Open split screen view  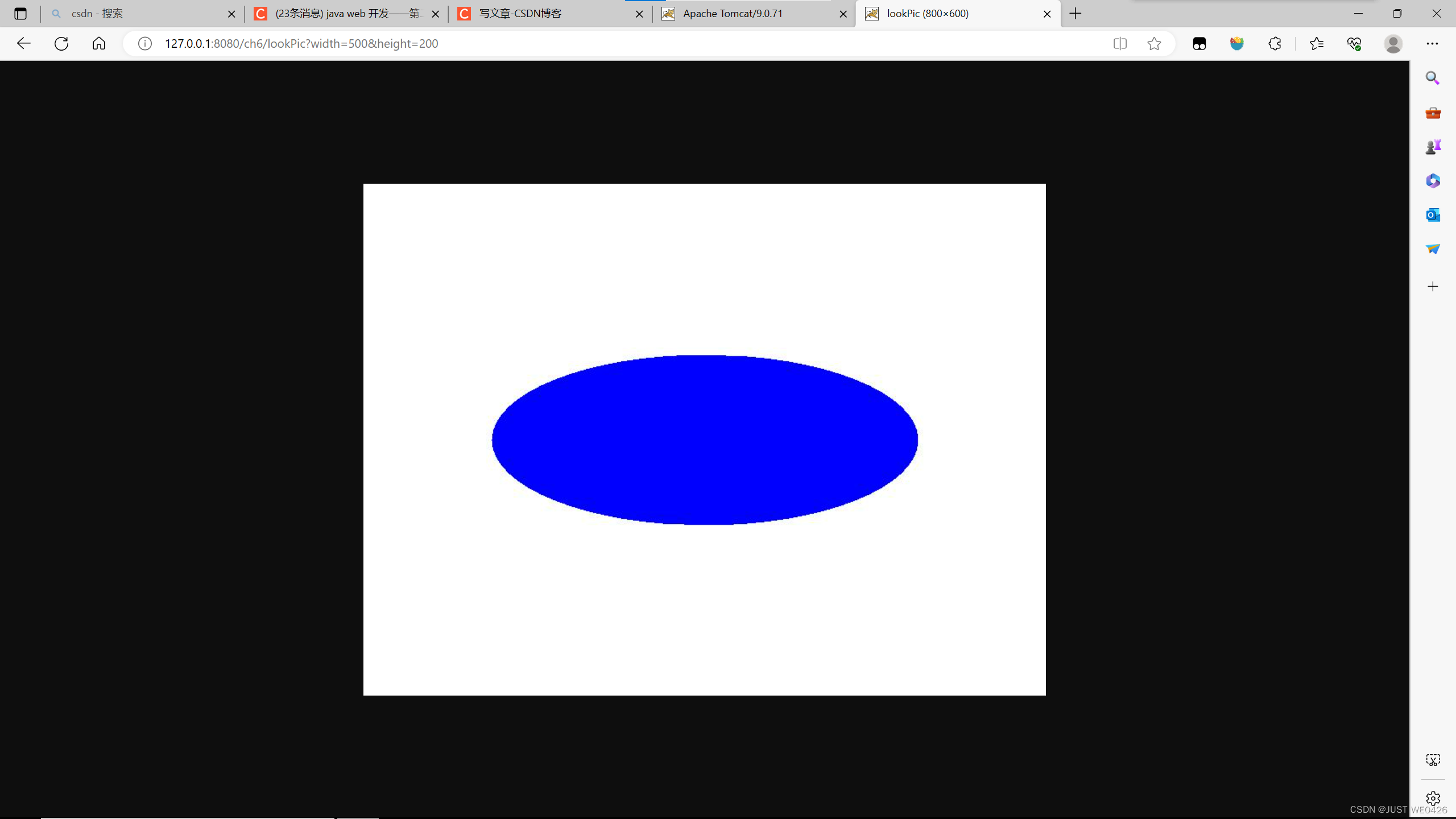pyautogui.click(x=1119, y=43)
